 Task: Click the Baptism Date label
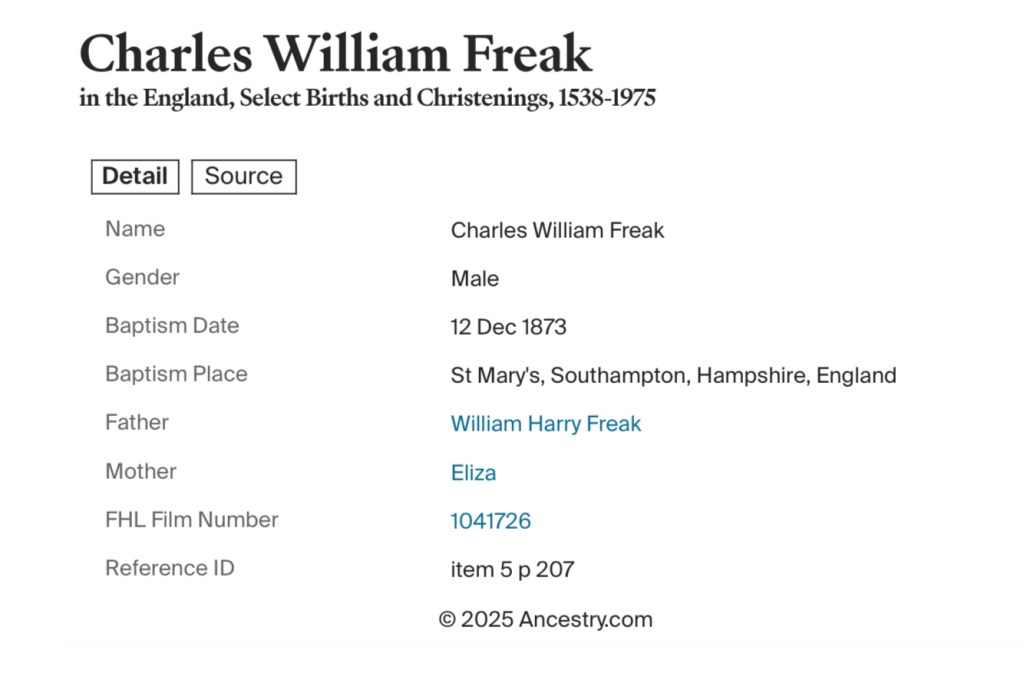click(x=172, y=326)
